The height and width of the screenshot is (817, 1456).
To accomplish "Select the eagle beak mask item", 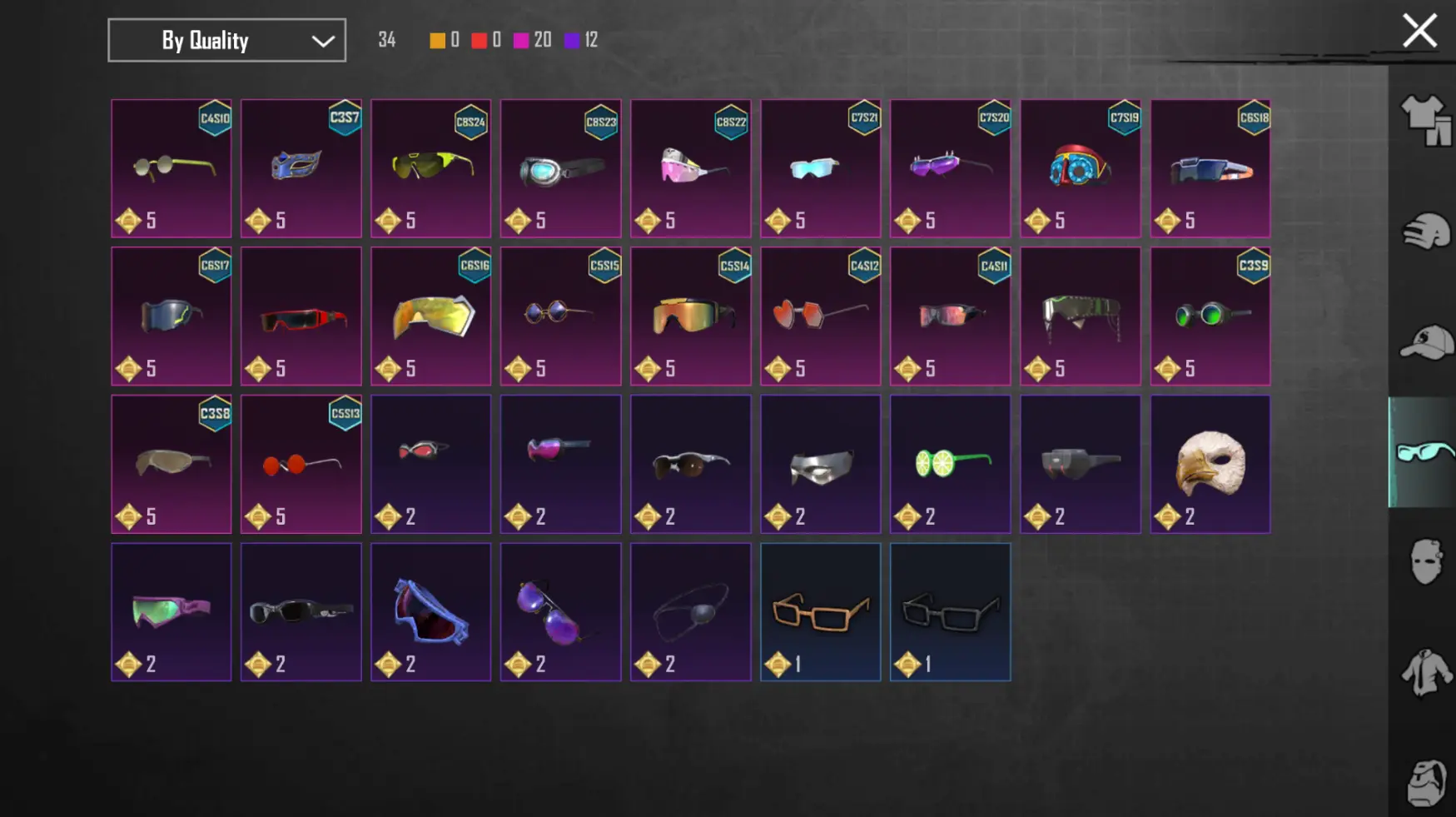I will coord(1210,464).
